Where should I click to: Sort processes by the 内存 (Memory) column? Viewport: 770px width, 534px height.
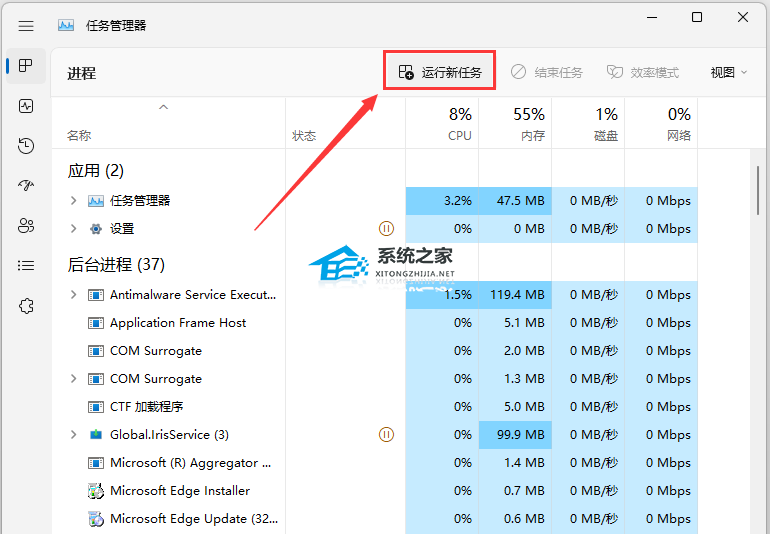(x=530, y=124)
